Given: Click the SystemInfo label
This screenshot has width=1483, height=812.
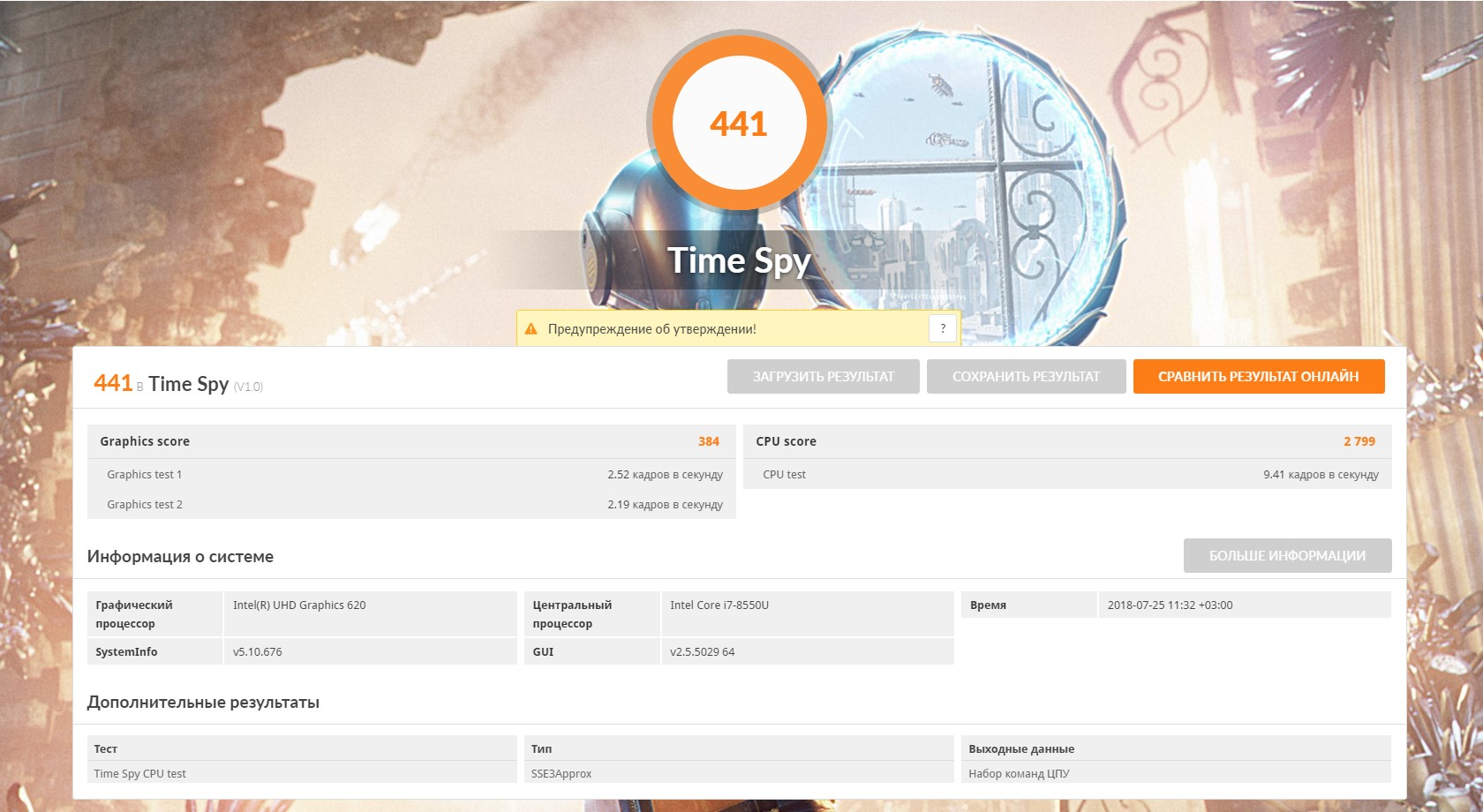Looking at the screenshot, I should coord(126,651).
